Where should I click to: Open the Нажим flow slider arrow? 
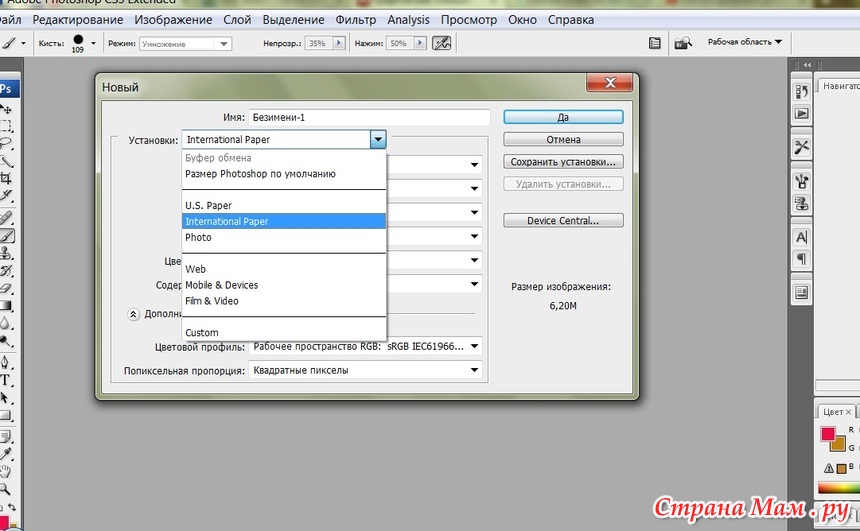[x=420, y=43]
